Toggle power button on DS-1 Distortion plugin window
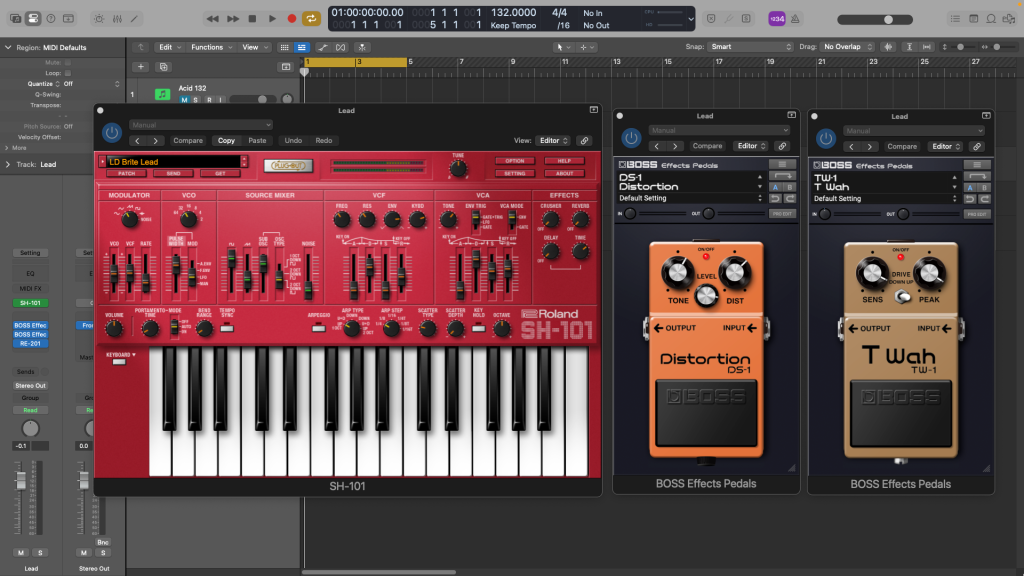 coord(631,138)
